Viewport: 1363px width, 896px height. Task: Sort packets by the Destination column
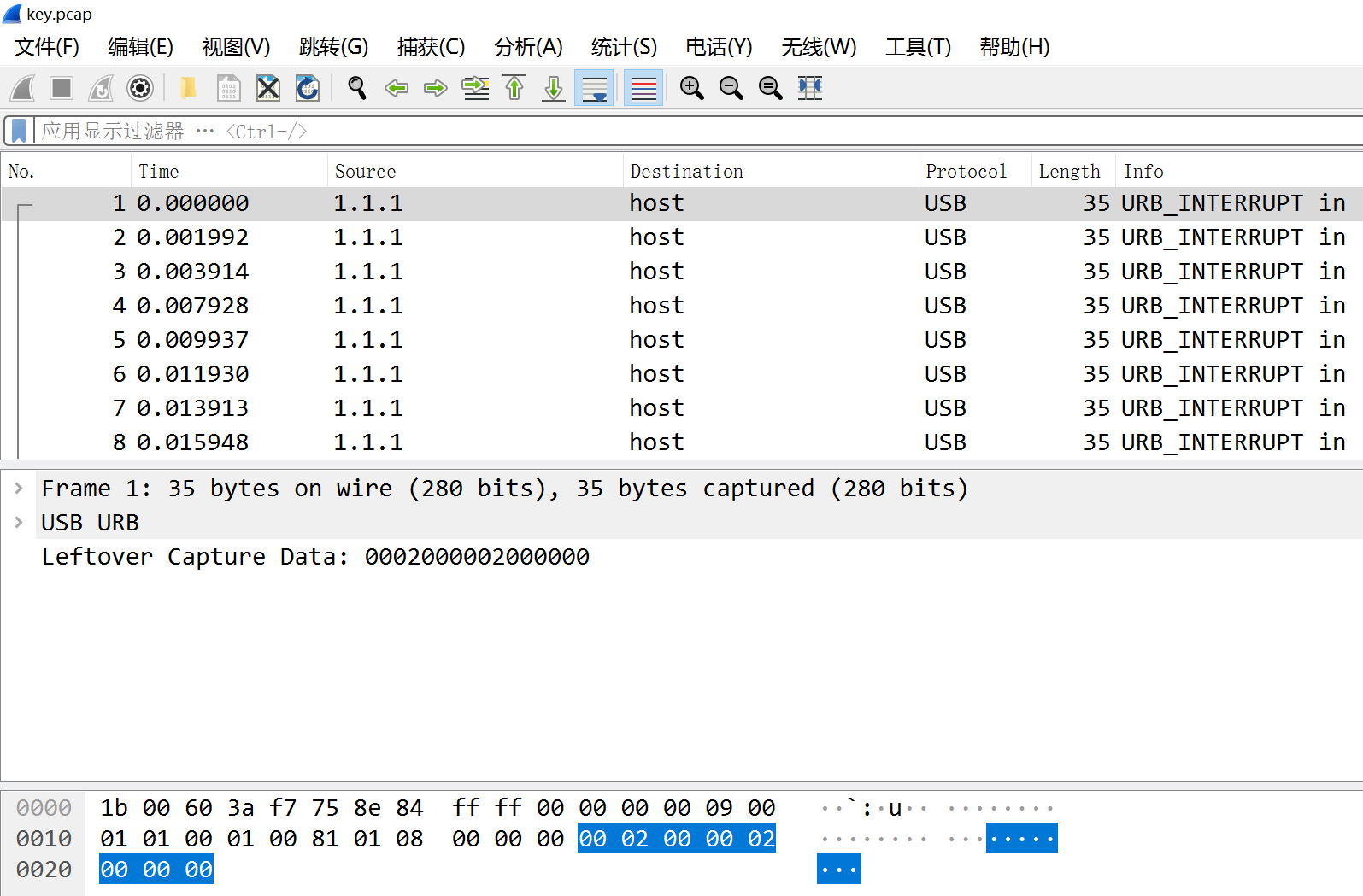772,171
